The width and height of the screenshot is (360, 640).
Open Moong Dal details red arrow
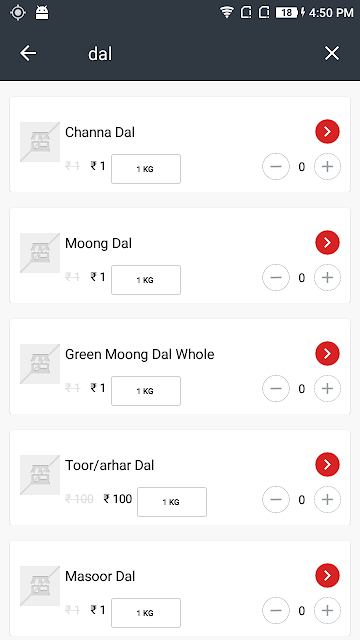(x=327, y=243)
